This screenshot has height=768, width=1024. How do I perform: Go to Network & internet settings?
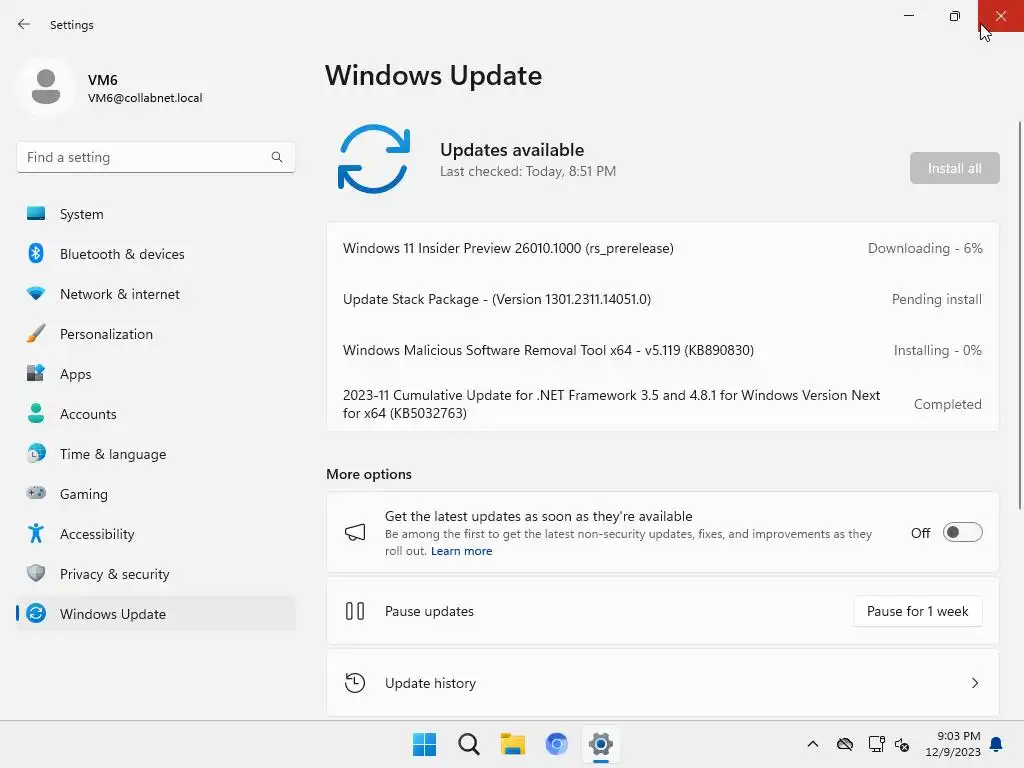click(x=155, y=294)
